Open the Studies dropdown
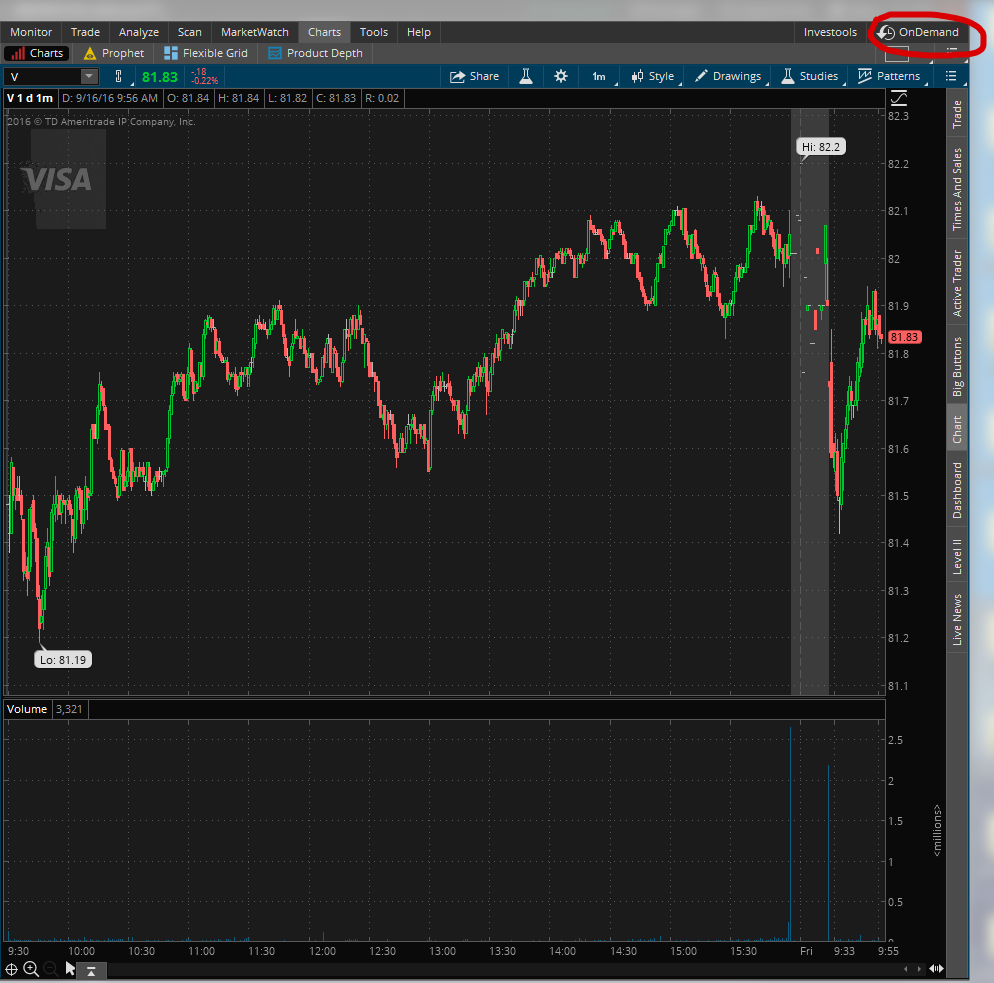The image size is (994, 983). pos(811,77)
